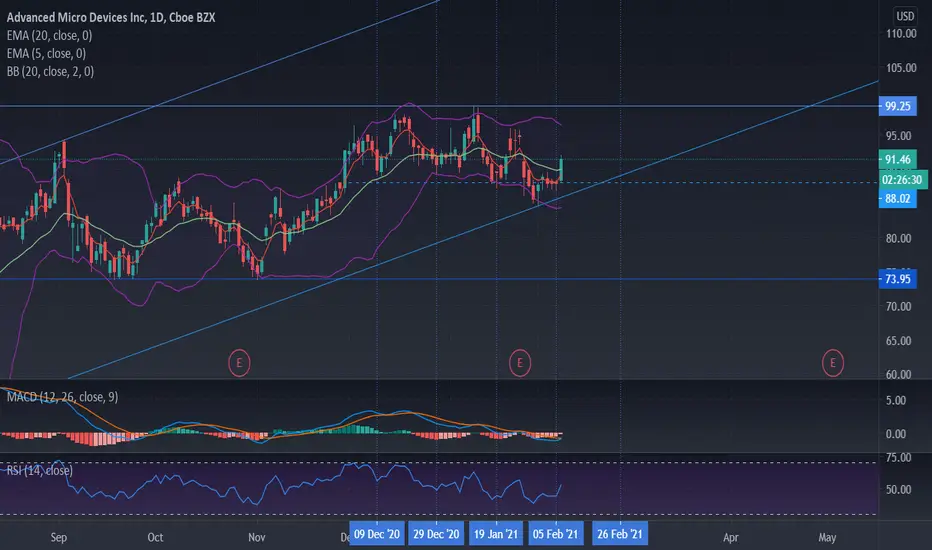
Task: Select the BB (20, close, 2, 0) indicator legend
Action: 51,71
